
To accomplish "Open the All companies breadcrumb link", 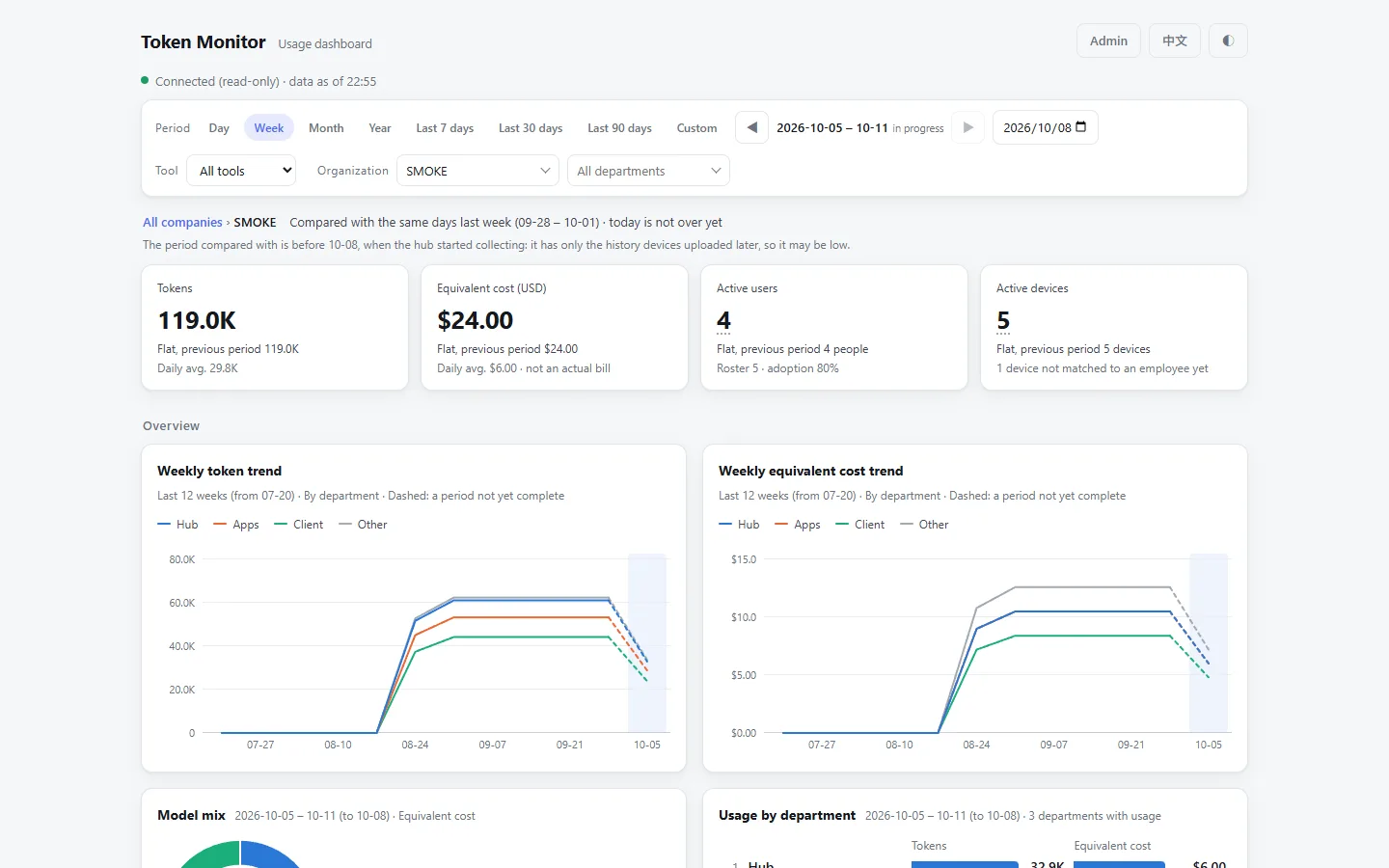I will pyautogui.click(x=182, y=222).
